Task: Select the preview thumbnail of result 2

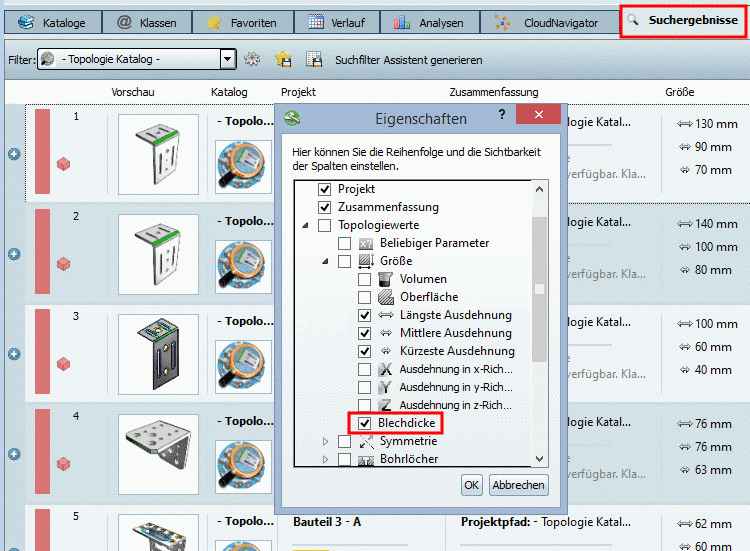Action: (158, 254)
